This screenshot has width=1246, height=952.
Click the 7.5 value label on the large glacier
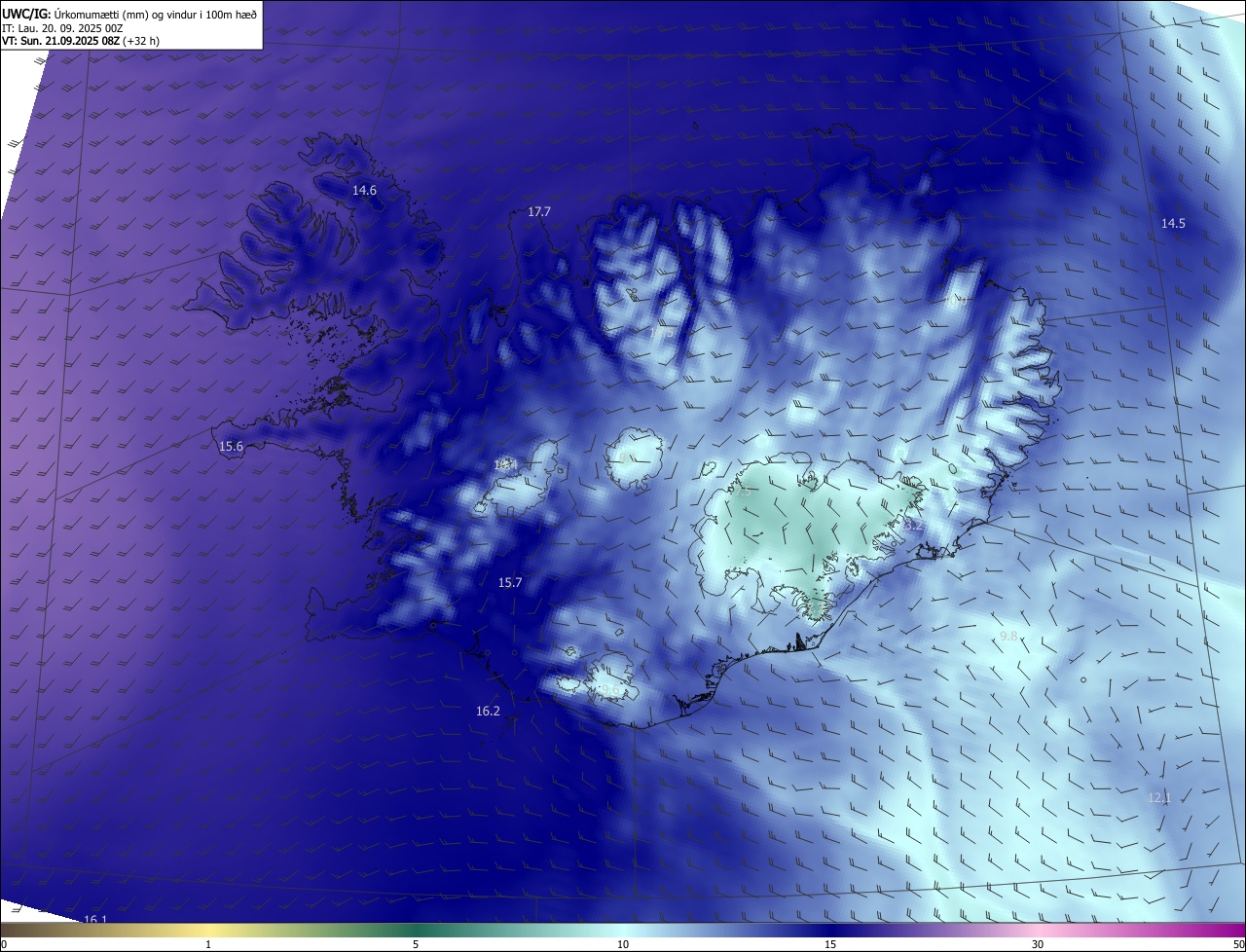point(744,492)
